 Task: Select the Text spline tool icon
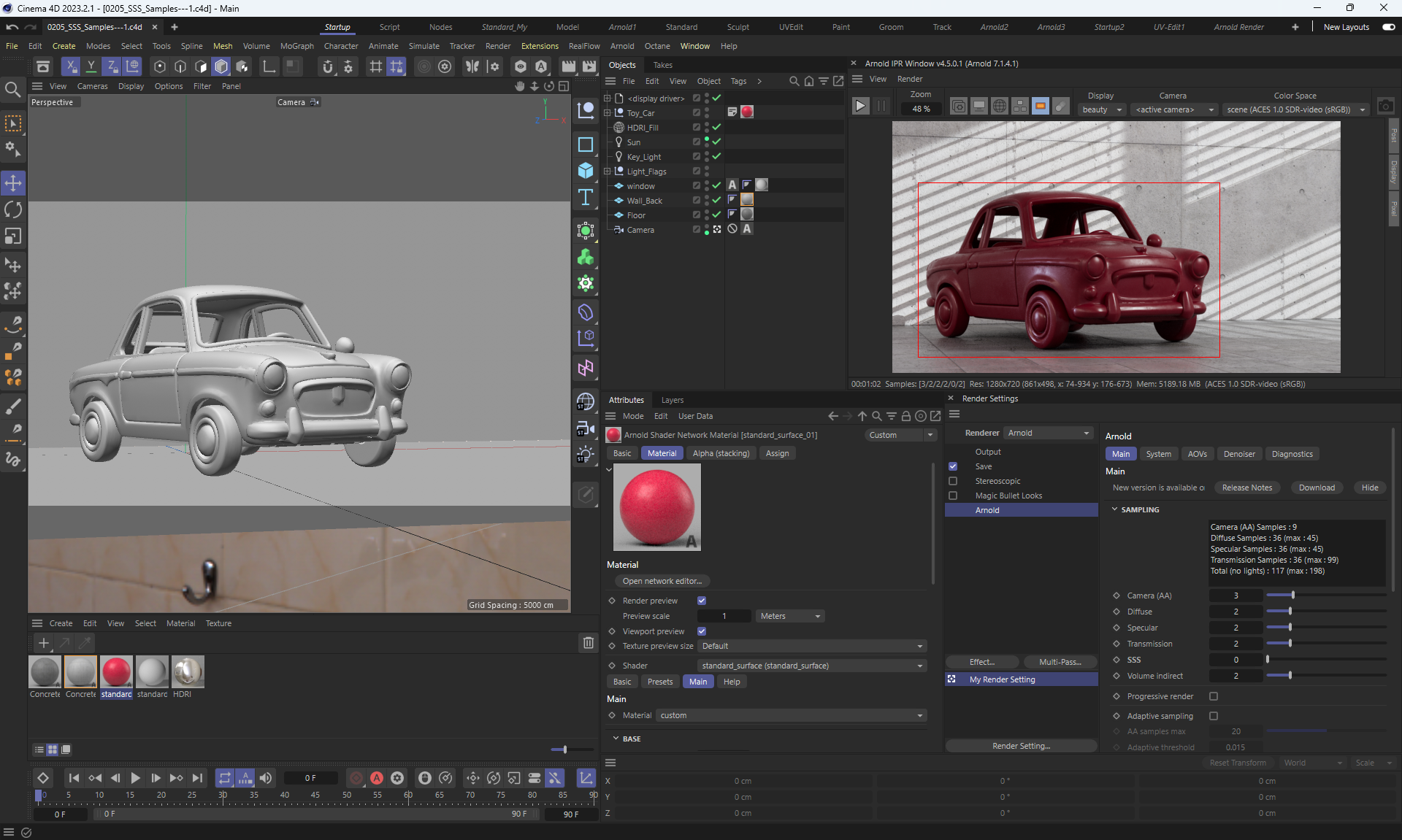pyautogui.click(x=586, y=198)
